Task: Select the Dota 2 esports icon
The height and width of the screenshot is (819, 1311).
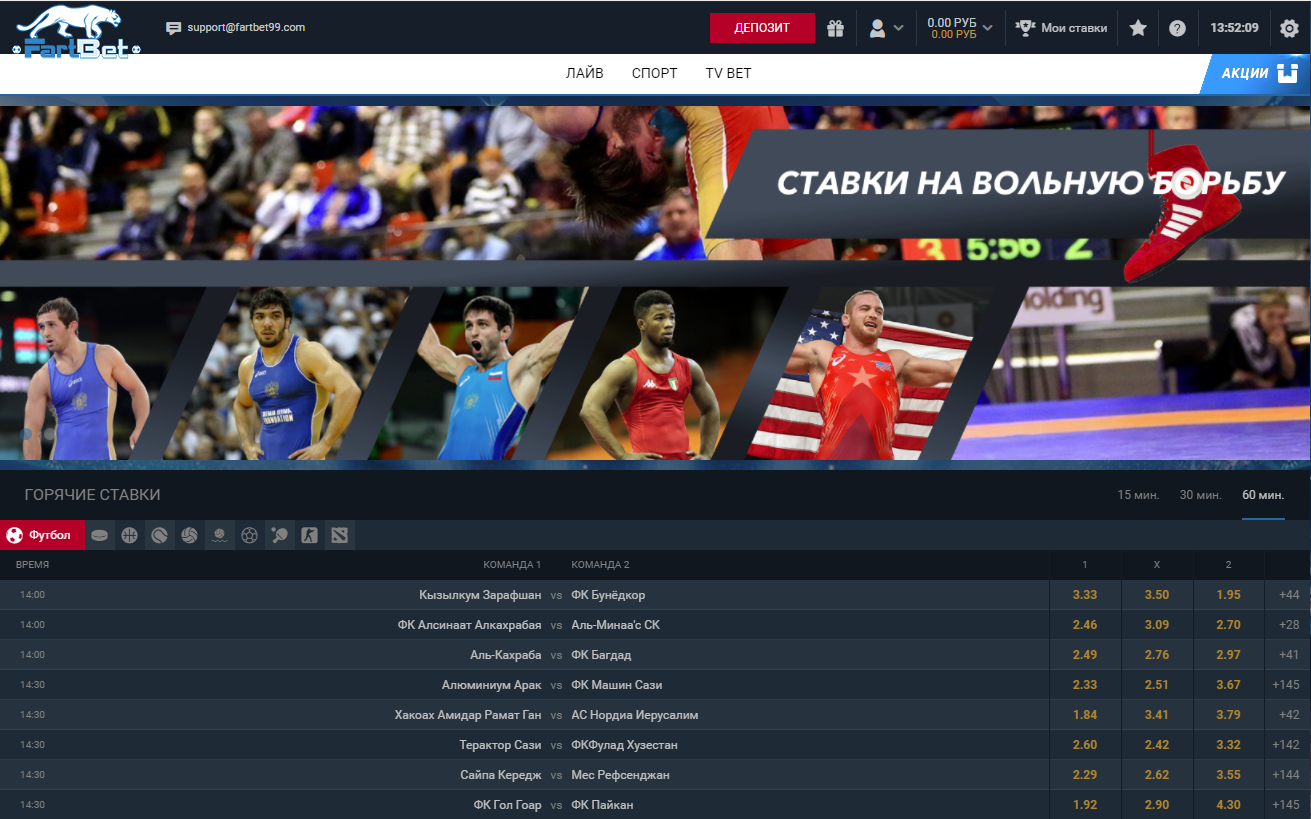Action: coord(340,535)
